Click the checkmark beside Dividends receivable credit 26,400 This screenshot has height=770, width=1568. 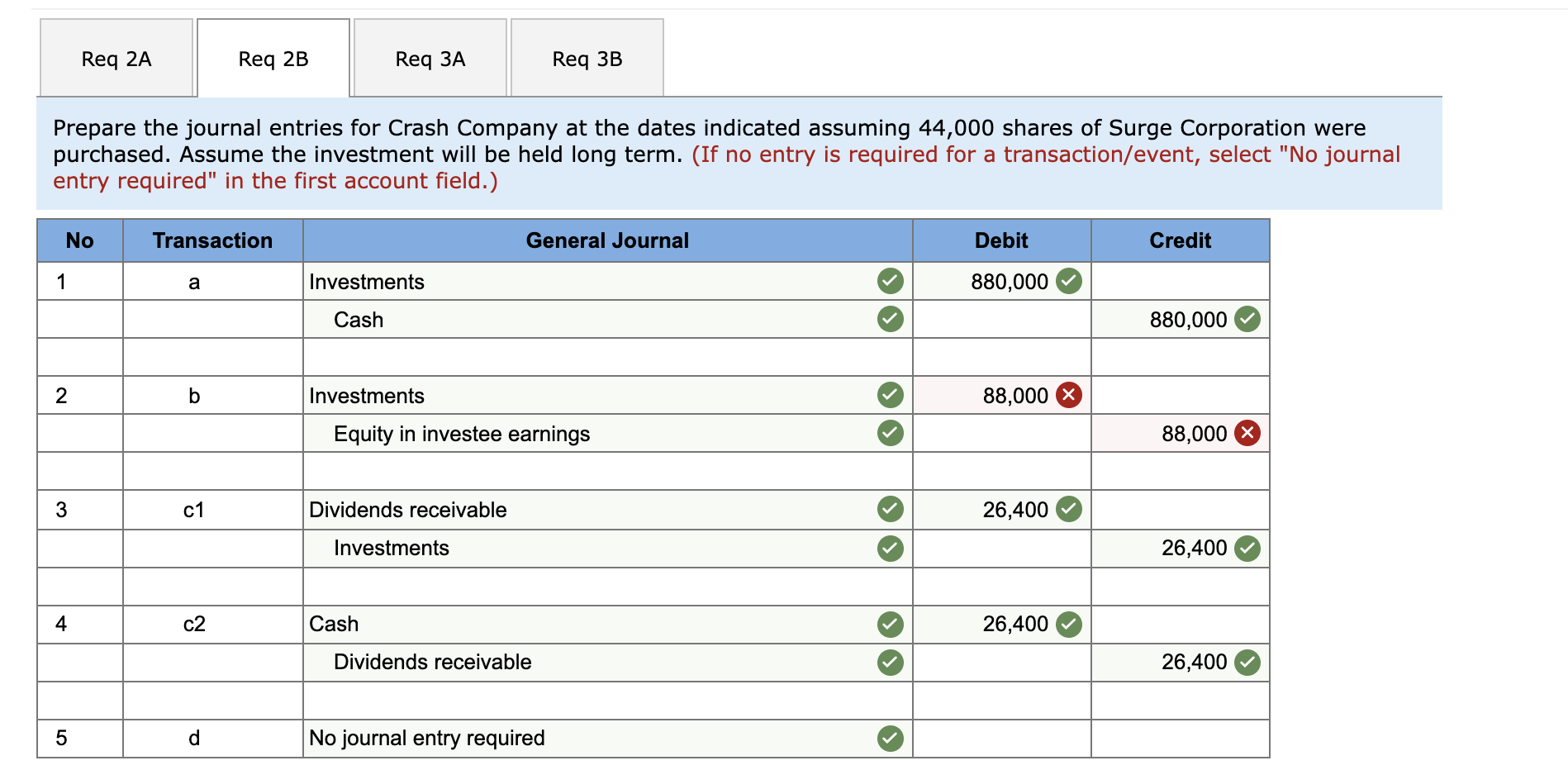point(1247,662)
